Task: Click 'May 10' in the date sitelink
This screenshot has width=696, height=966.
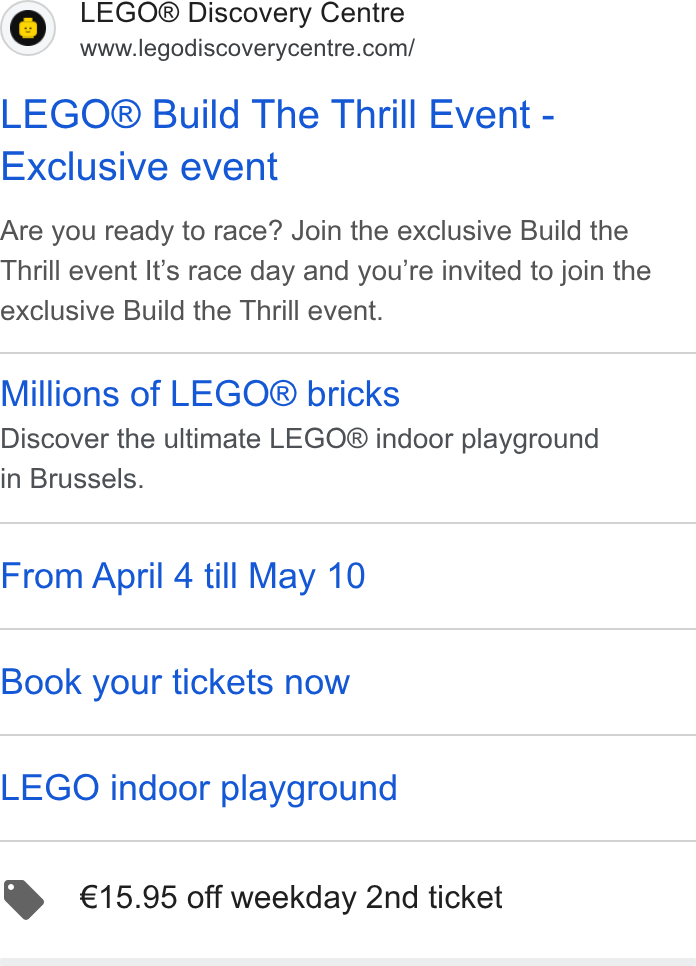Action: click(307, 577)
